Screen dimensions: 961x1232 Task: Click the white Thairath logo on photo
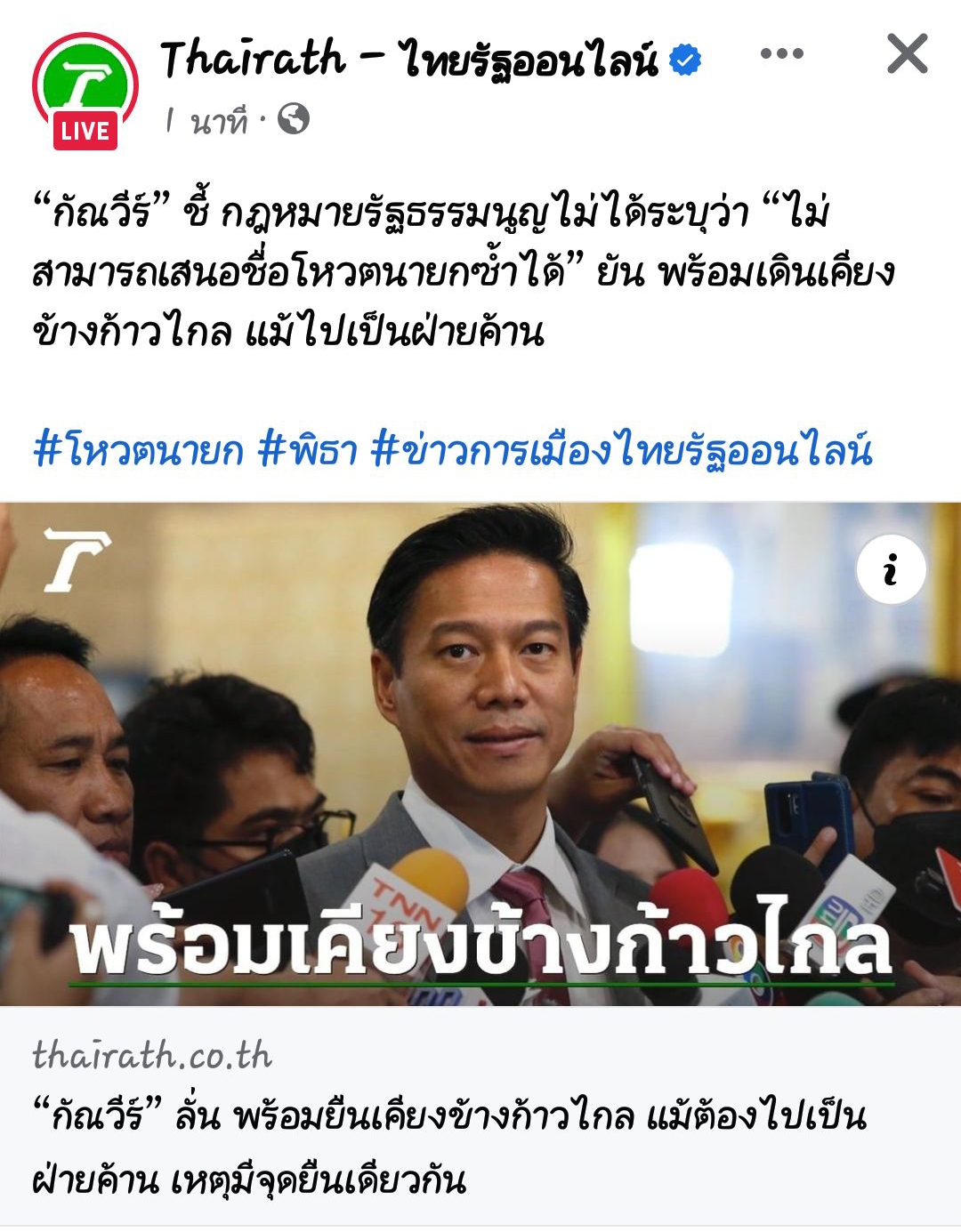click(77, 560)
